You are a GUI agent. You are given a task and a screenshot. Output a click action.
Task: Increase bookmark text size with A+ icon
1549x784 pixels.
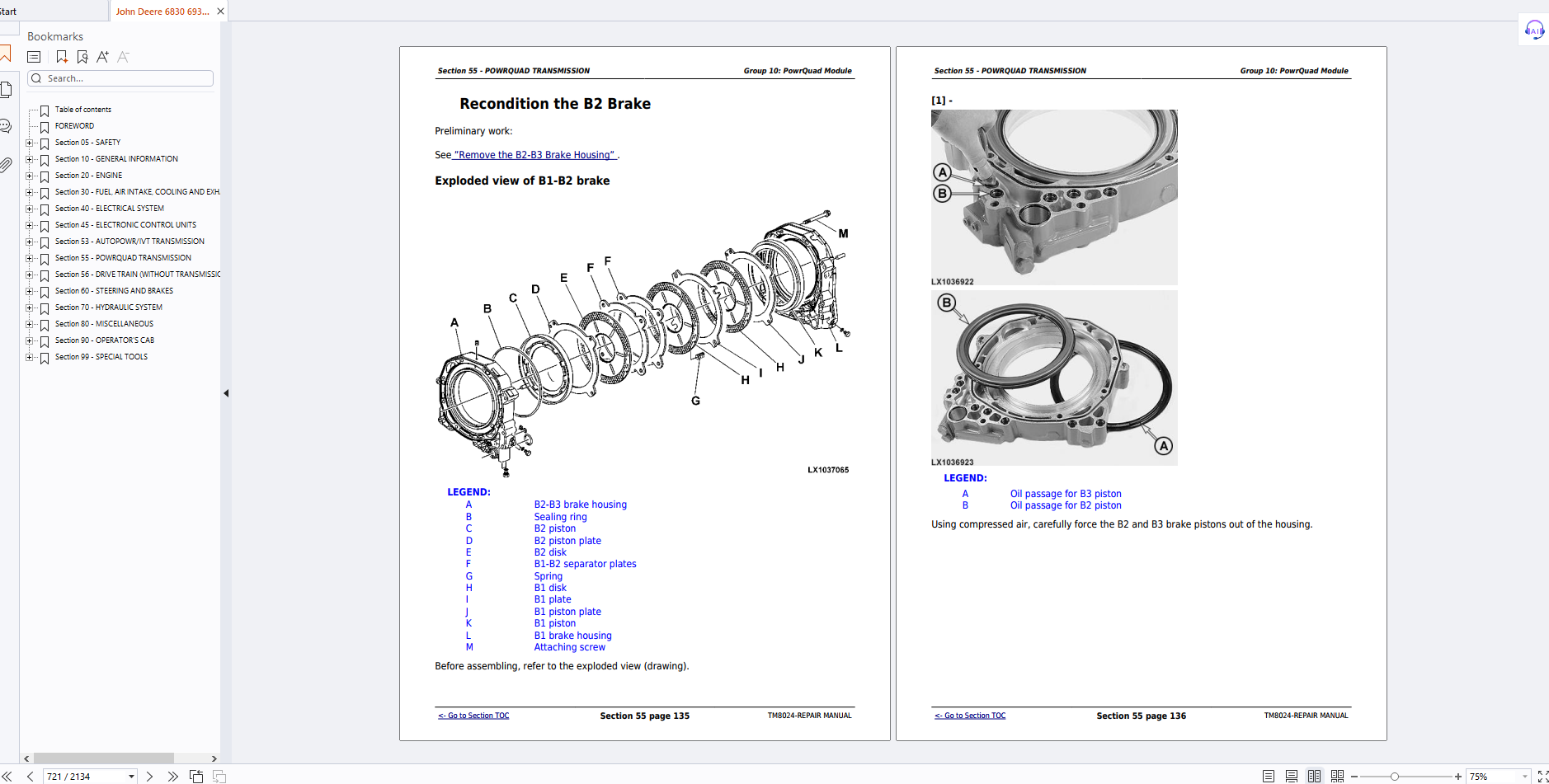coord(102,57)
